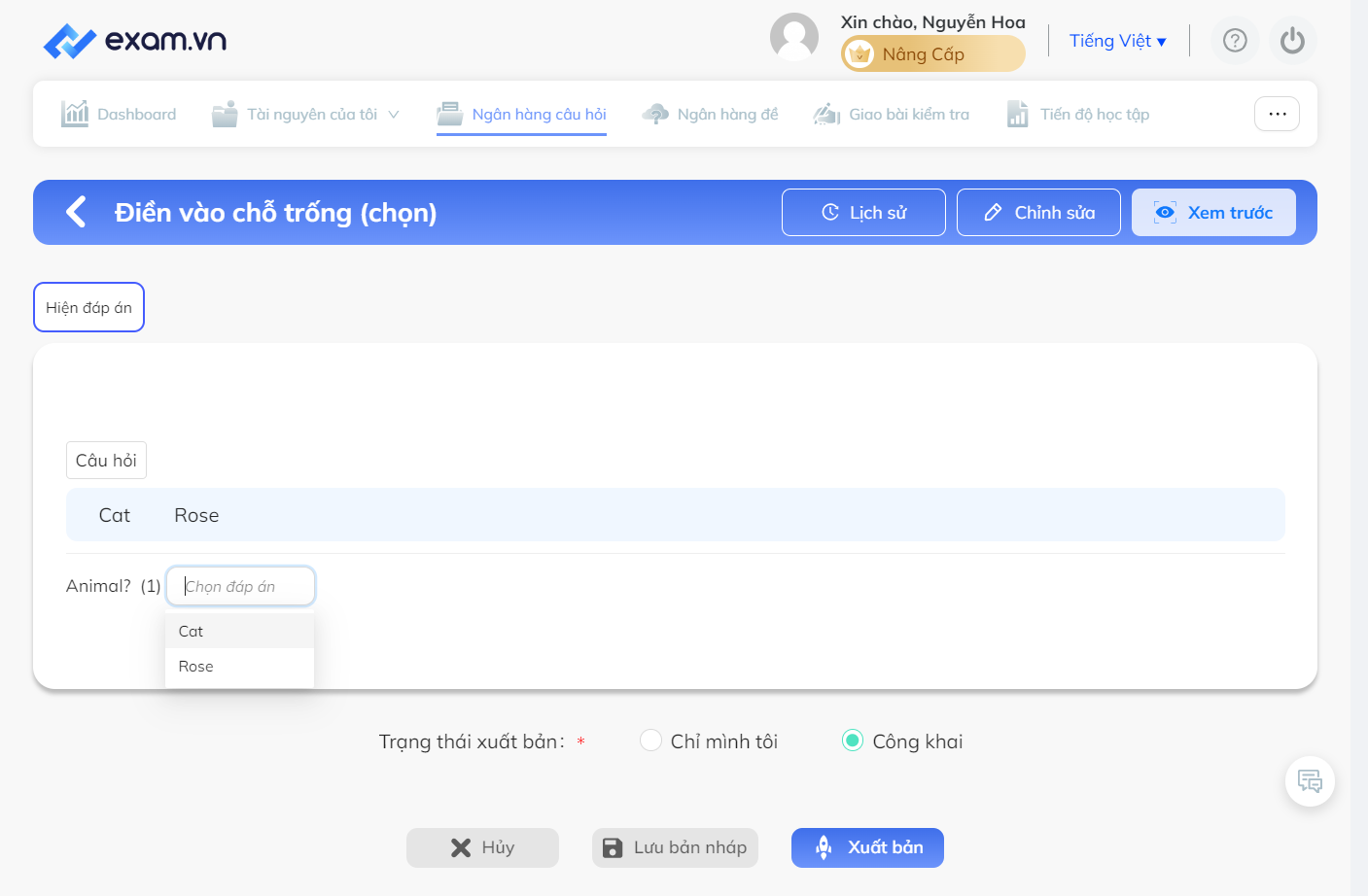Go back with the left chevron arrow
This screenshot has height=896, width=1368.
(76, 212)
